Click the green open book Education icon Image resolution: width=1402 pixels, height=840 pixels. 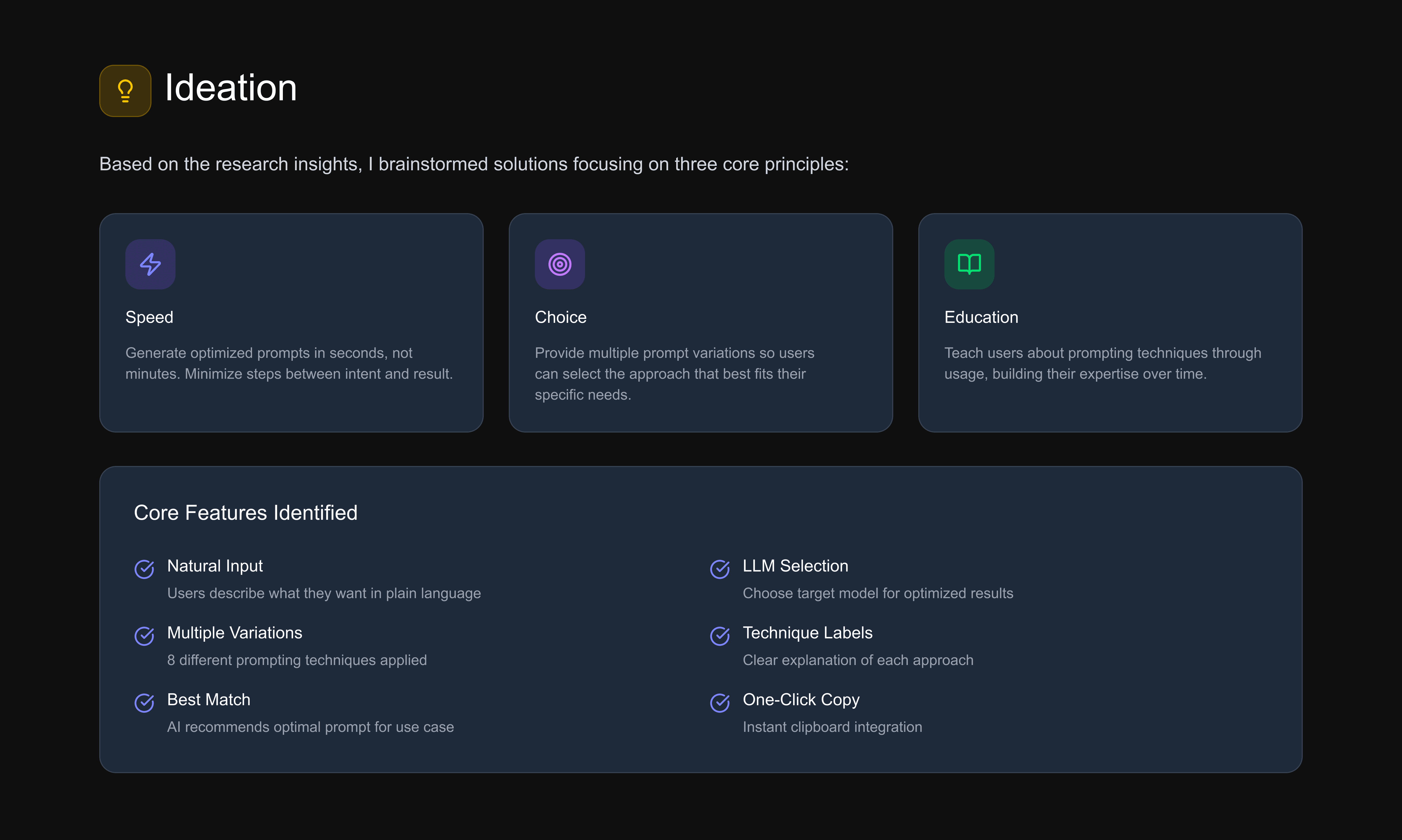pos(968,264)
